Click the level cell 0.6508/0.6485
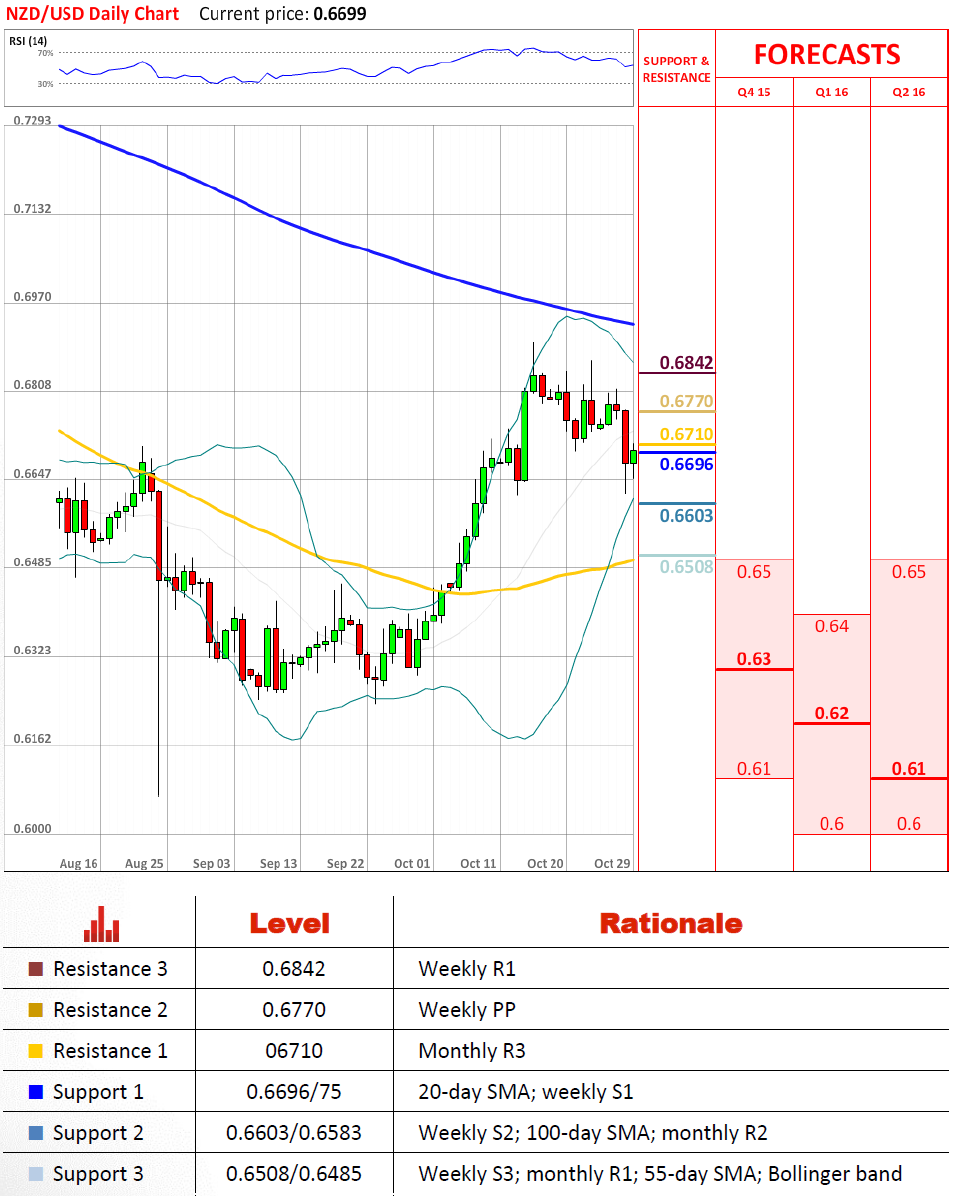Viewport: 958px width, 1196px height. click(x=294, y=1174)
